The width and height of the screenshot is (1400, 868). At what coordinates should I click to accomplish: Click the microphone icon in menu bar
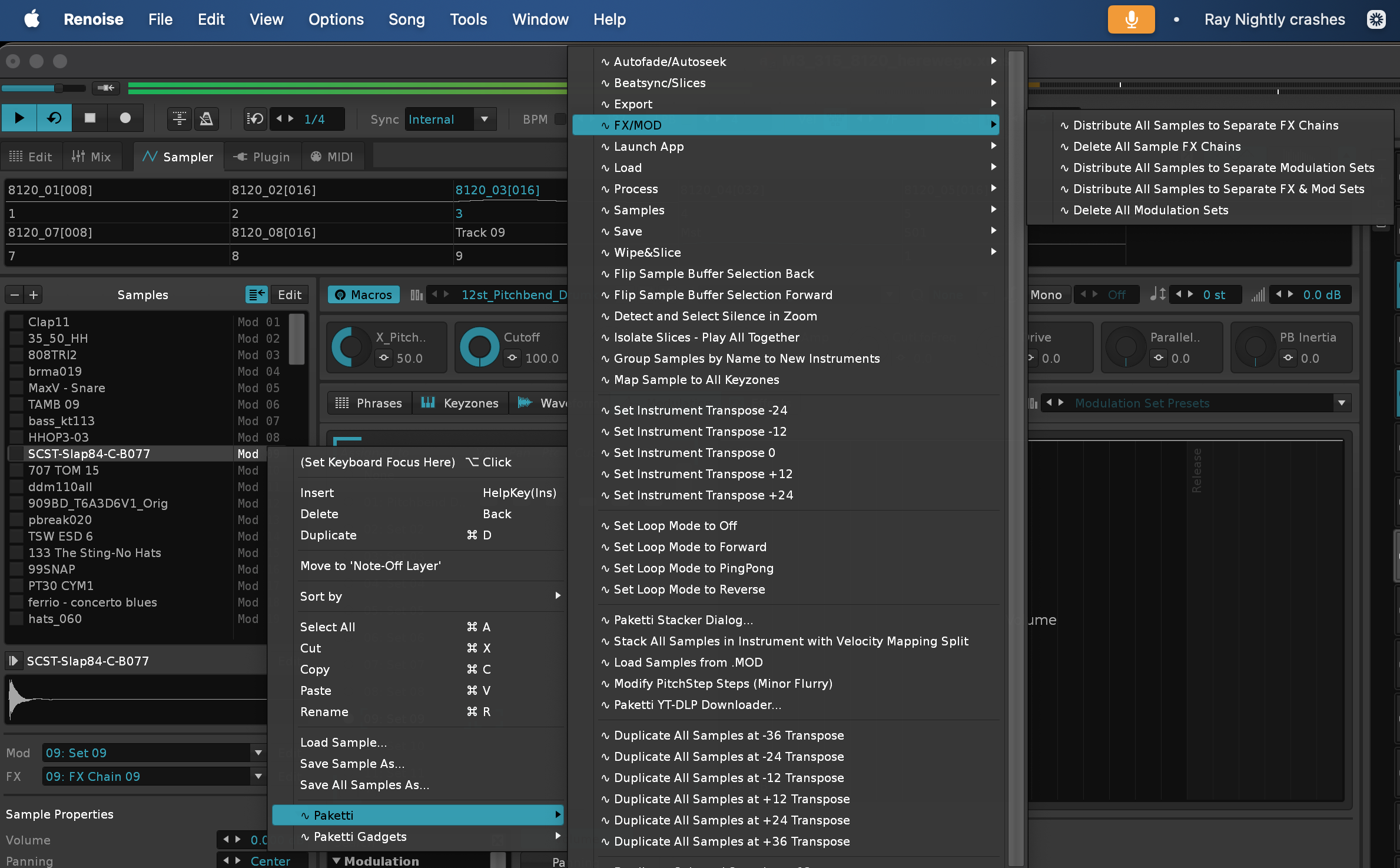[x=1131, y=19]
